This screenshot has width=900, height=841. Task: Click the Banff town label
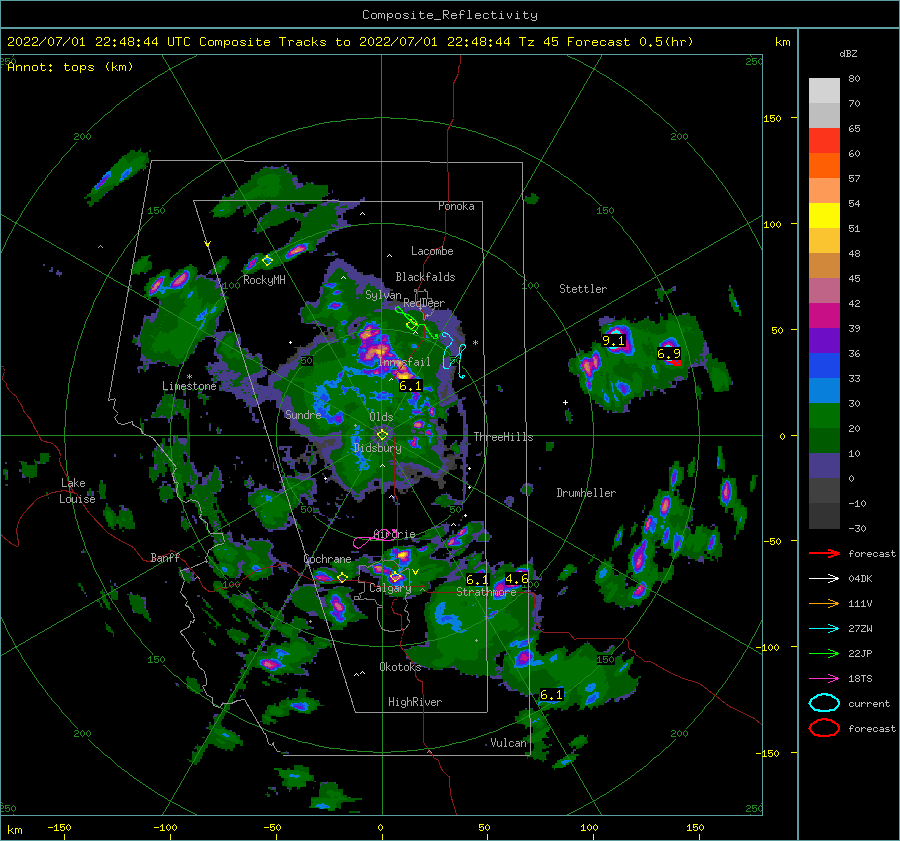pyautogui.click(x=165, y=557)
